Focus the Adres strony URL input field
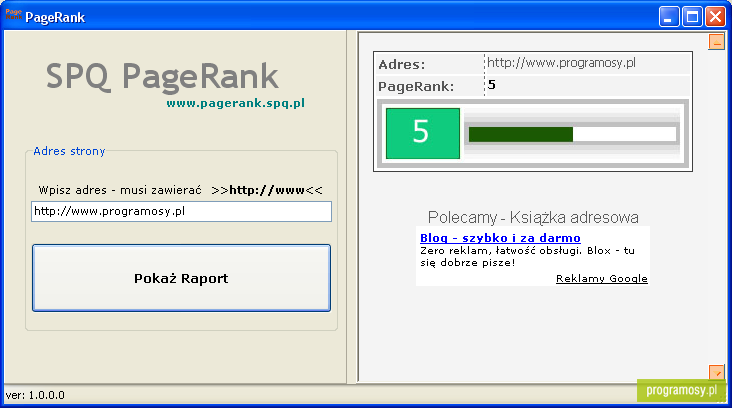The width and height of the screenshot is (732, 408). tap(181, 211)
